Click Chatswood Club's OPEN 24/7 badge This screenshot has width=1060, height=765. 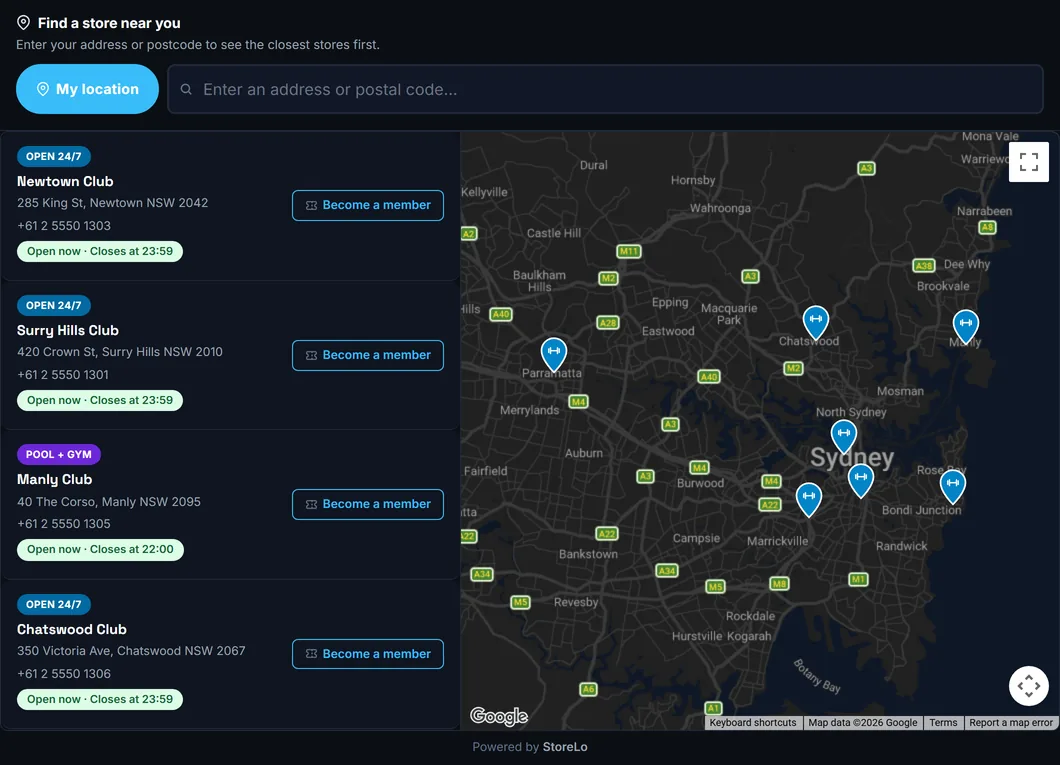click(x=53, y=604)
